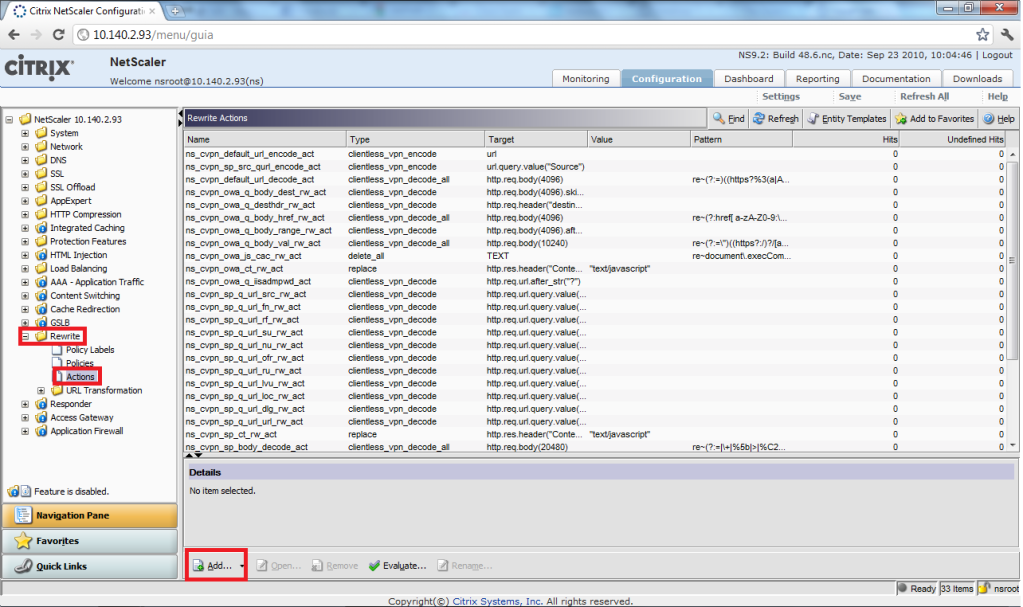The width and height of the screenshot is (1023, 607).
Task: Click the Evaluate checkmark icon
Action: pos(374,566)
